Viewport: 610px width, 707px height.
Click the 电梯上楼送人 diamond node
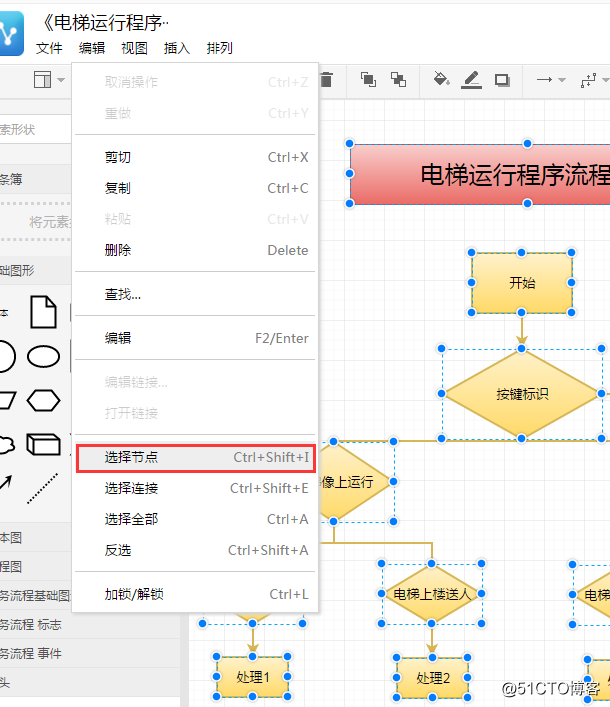432,594
